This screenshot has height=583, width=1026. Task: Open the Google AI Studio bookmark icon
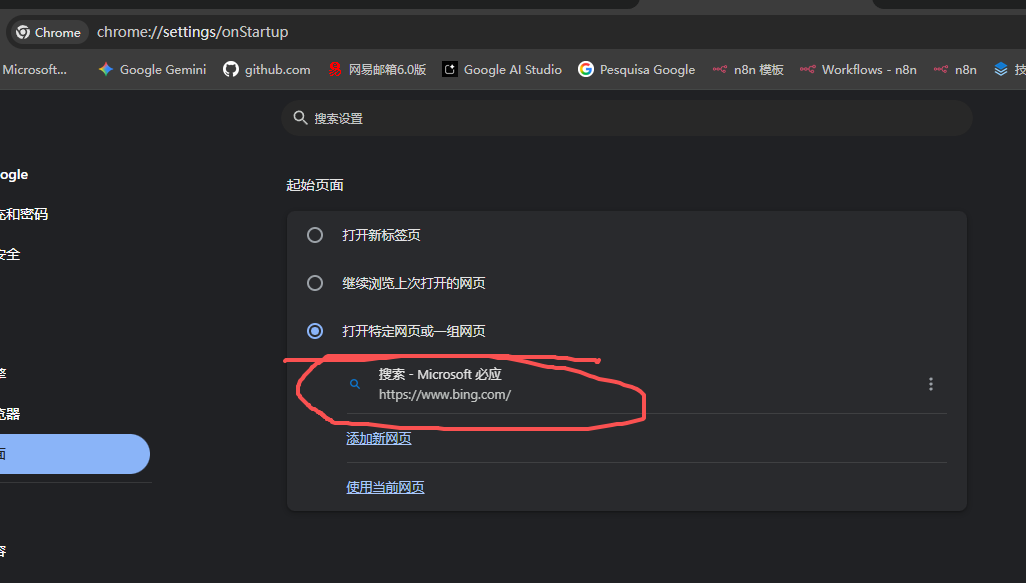(x=450, y=69)
